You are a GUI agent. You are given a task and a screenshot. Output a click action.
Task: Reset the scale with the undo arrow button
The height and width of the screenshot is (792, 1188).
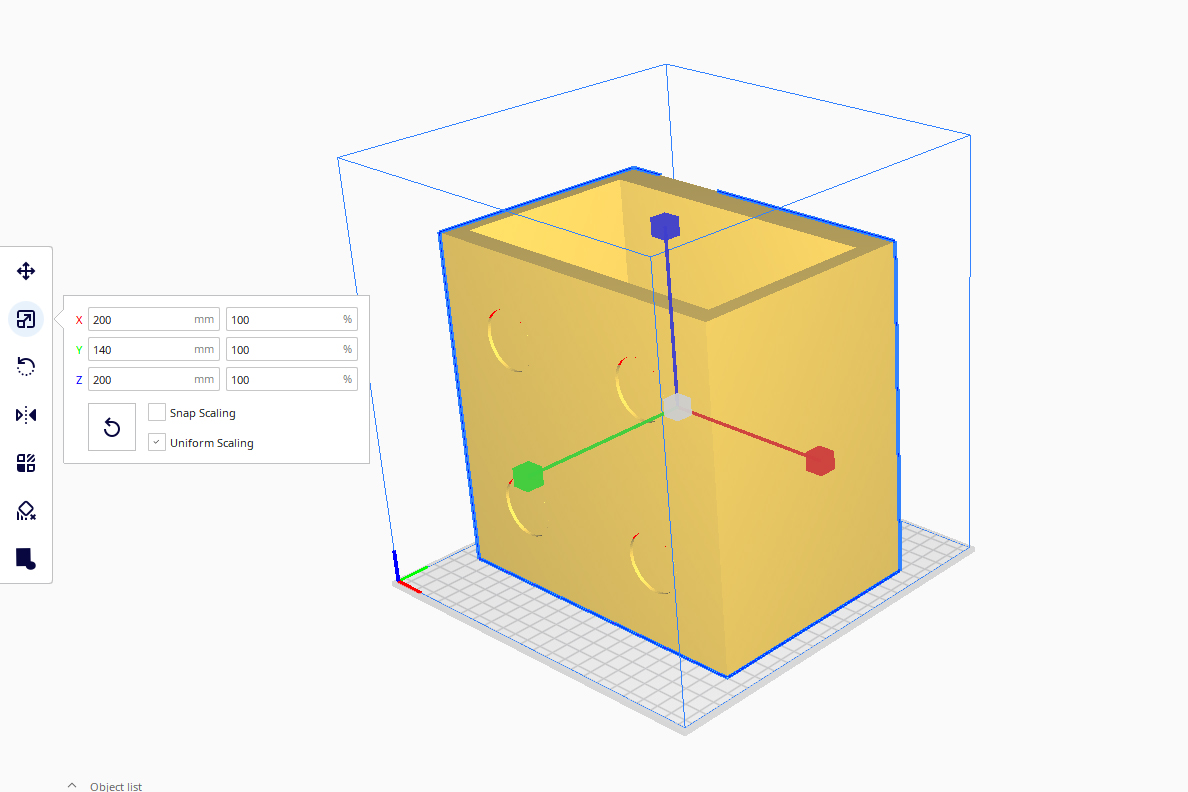111,427
